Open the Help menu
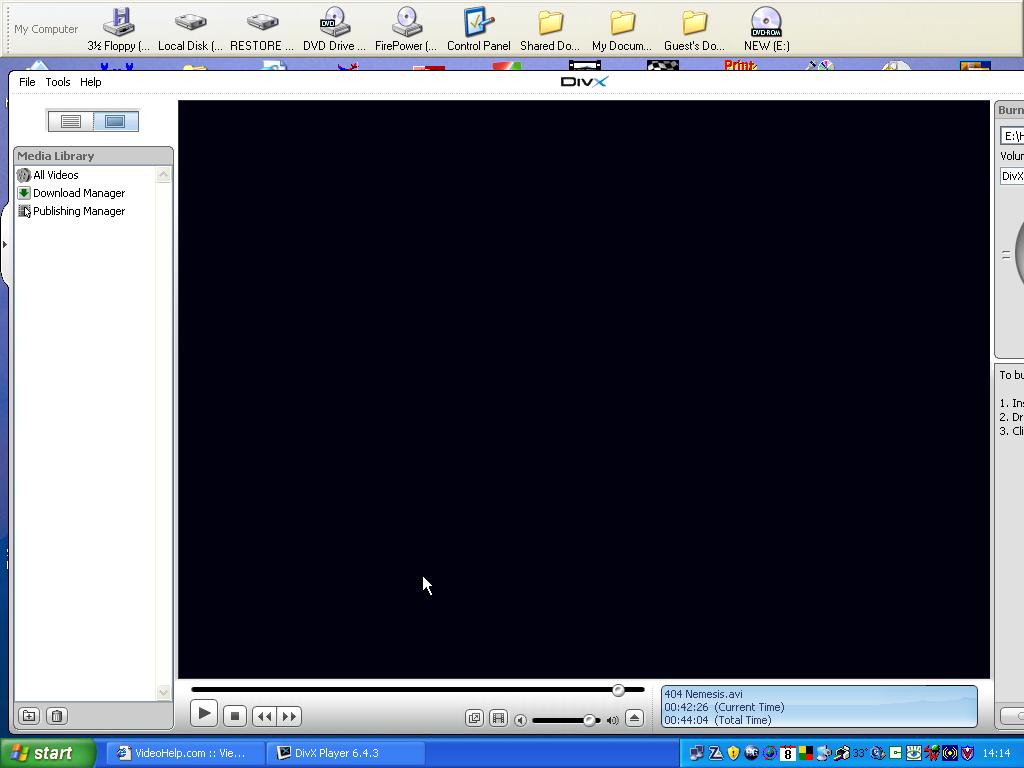 (x=90, y=82)
